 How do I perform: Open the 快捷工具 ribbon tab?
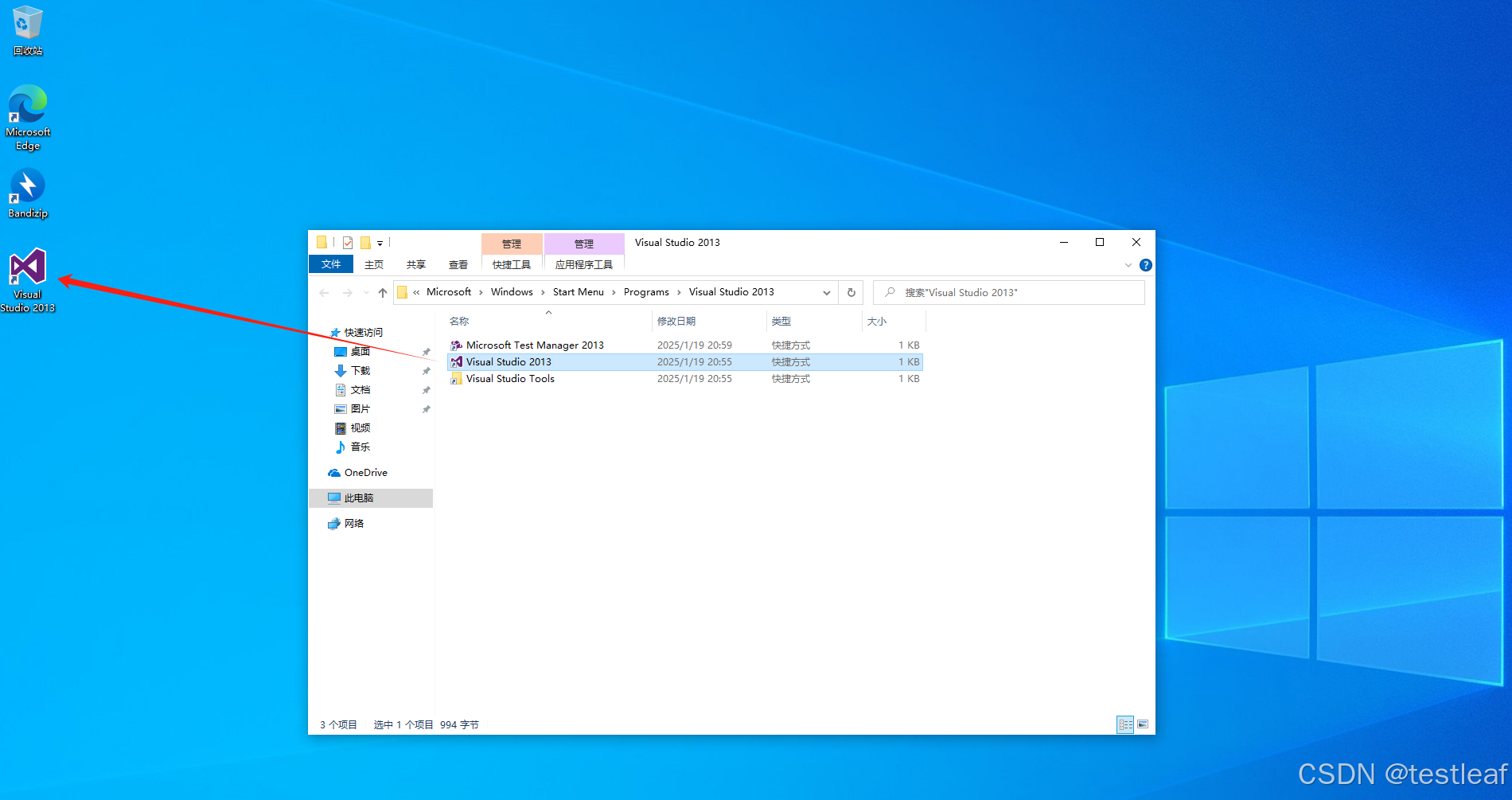click(512, 264)
